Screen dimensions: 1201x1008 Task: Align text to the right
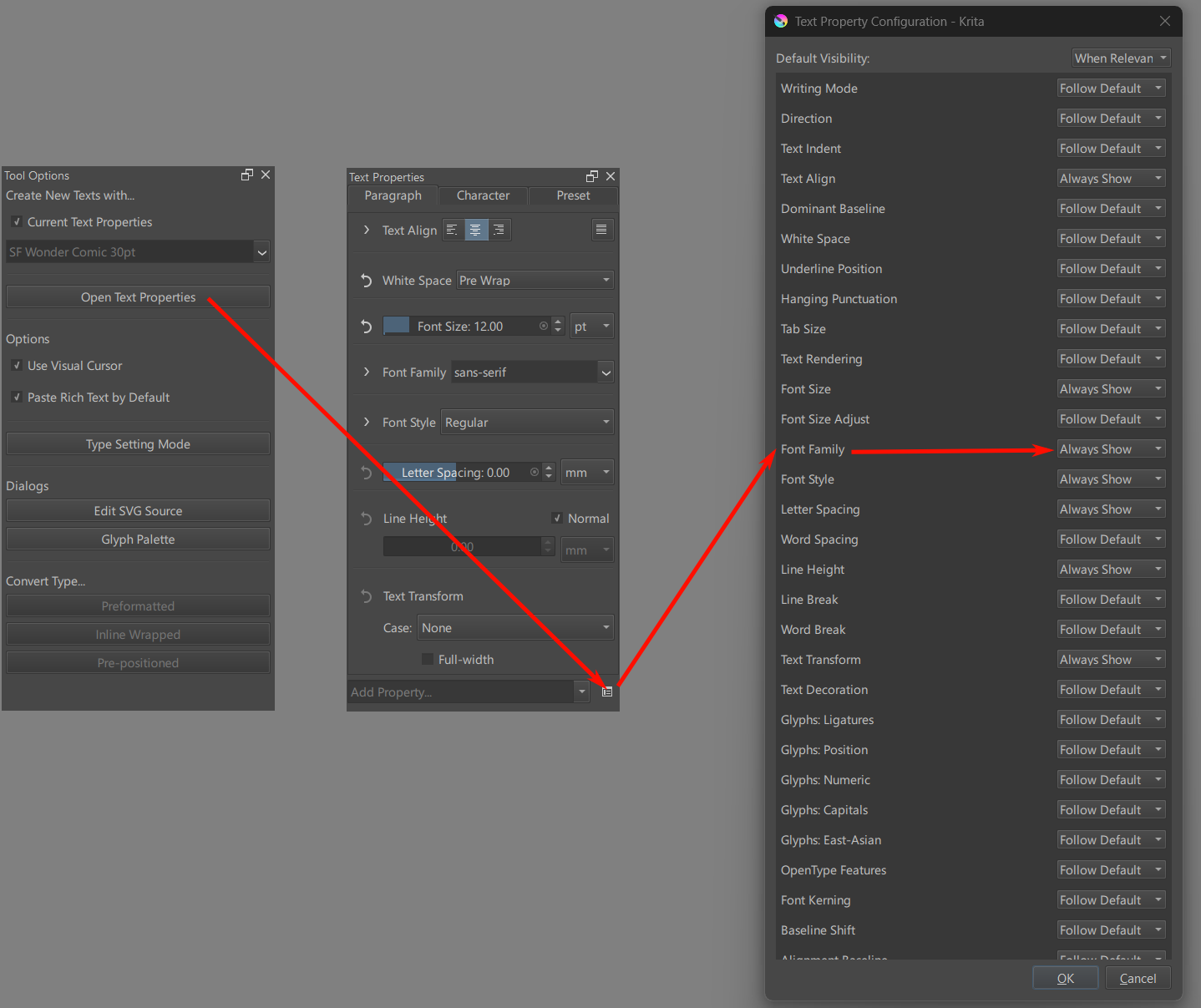click(499, 230)
